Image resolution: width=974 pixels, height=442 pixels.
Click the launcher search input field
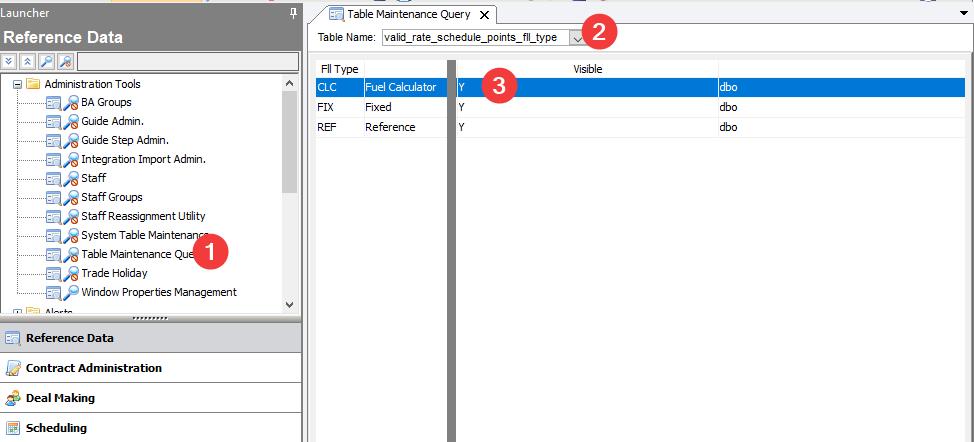[x=187, y=61]
